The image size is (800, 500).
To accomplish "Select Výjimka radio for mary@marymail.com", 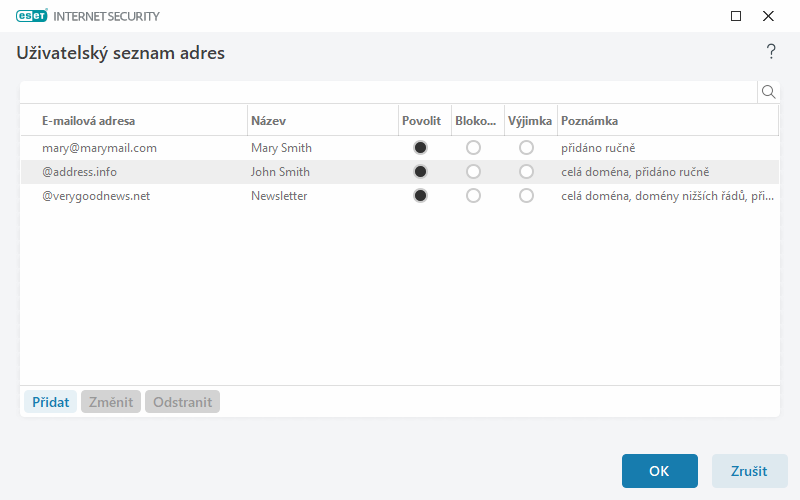I will pyautogui.click(x=527, y=148).
